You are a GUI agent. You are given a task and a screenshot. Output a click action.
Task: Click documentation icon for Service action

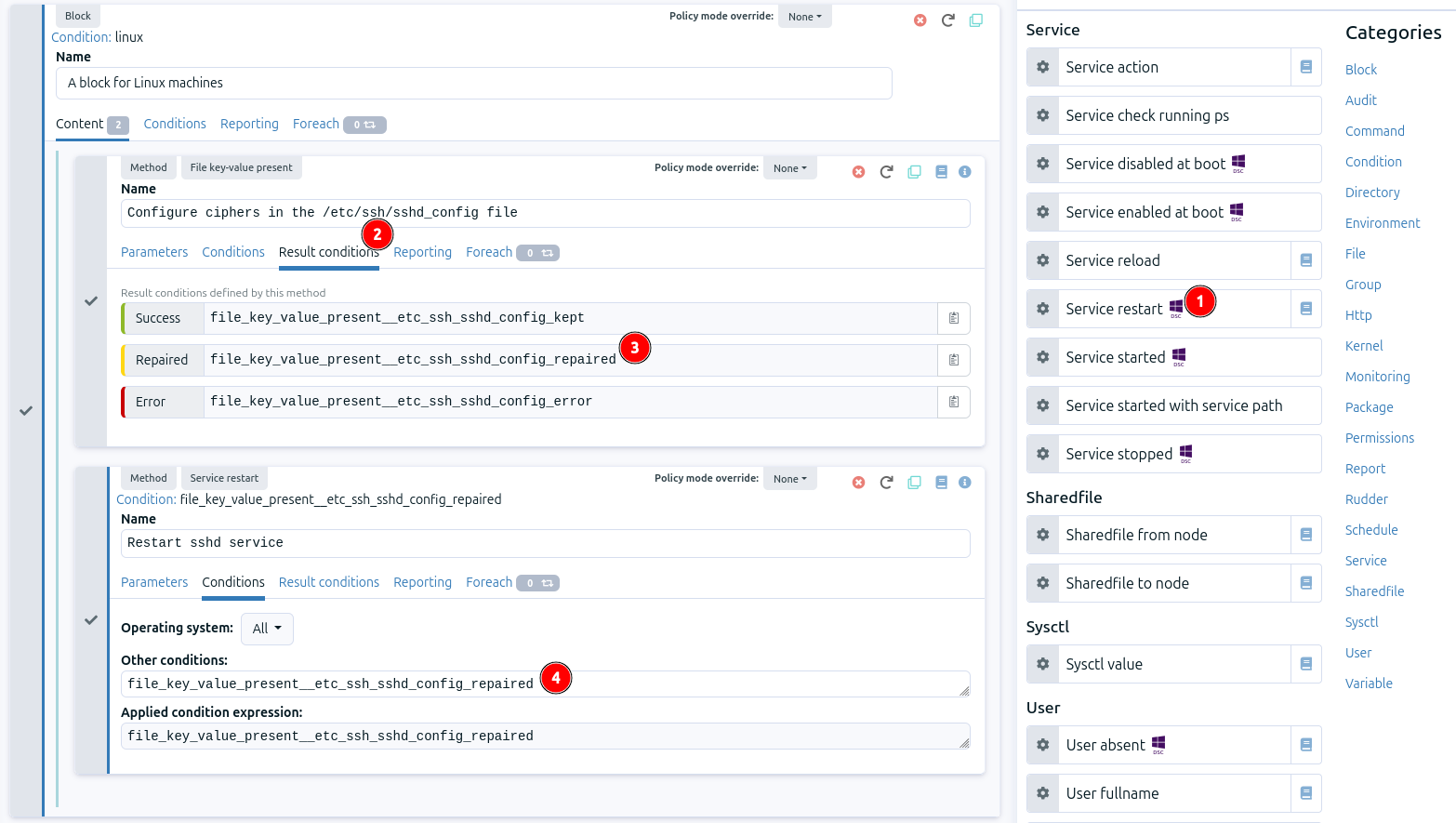click(x=1305, y=67)
